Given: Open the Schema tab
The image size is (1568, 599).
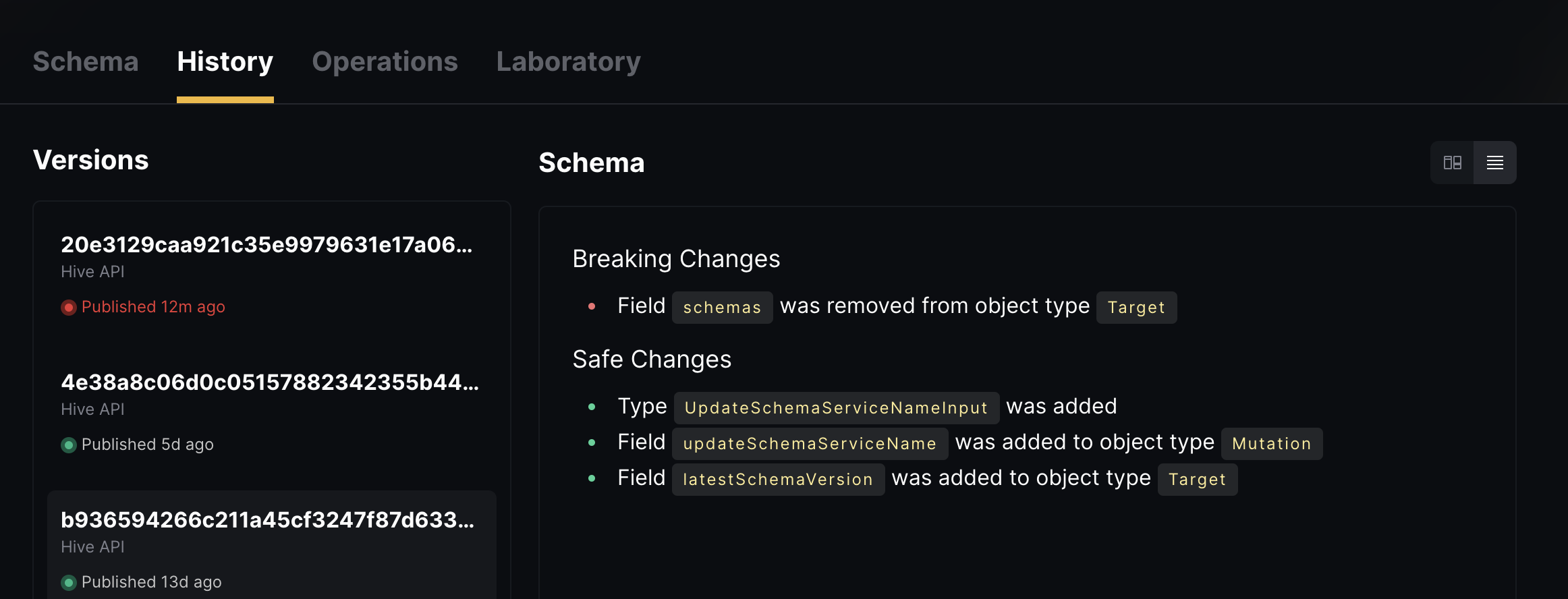Looking at the screenshot, I should 85,61.
